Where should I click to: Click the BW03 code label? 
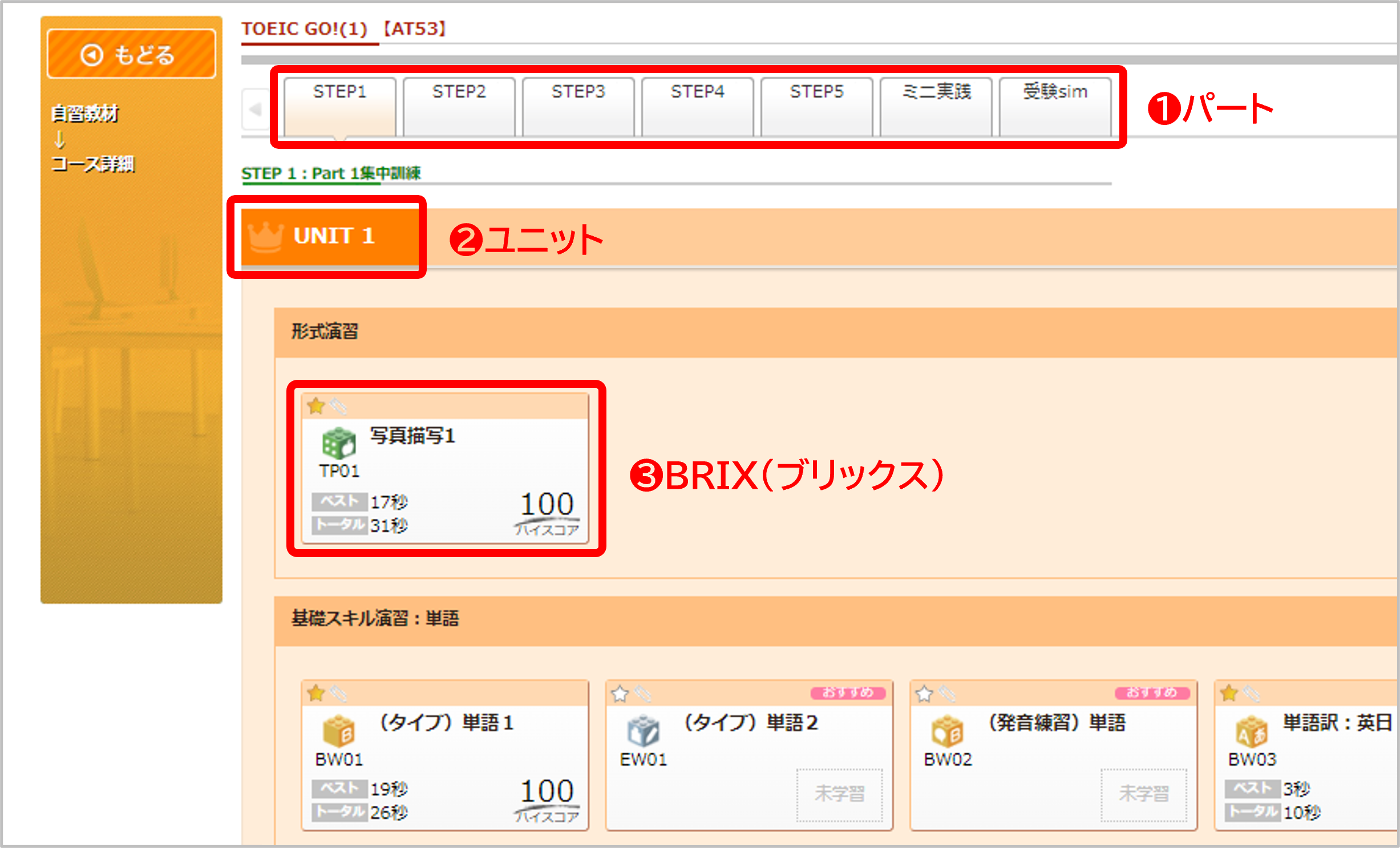[x=1252, y=759]
